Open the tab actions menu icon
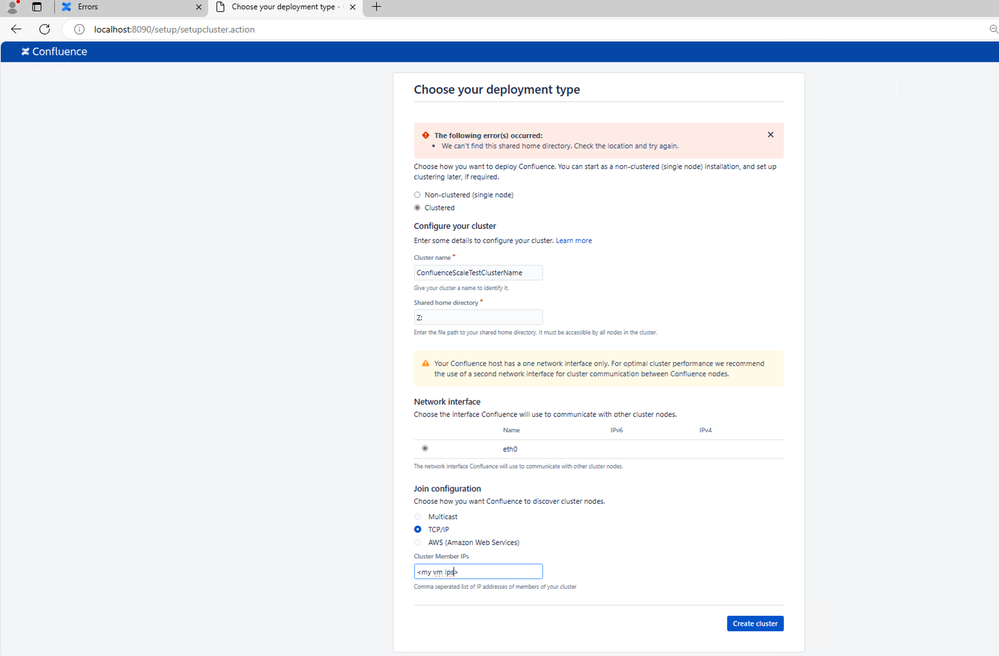 pos(37,7)
